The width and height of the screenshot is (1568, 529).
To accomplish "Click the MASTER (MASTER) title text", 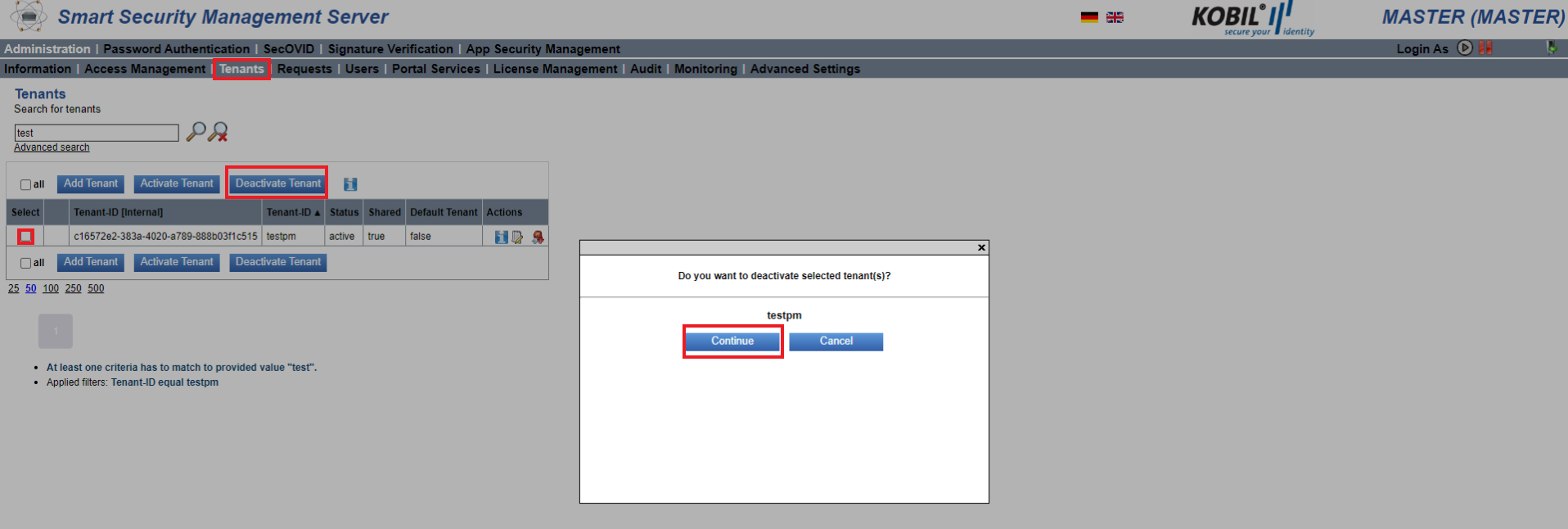I will 1473,16.
